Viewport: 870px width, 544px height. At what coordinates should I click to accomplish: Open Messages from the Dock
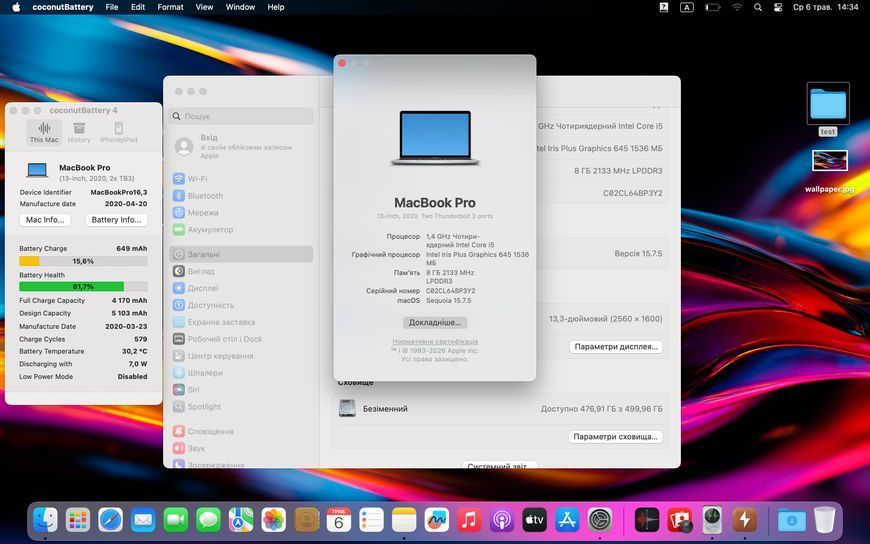coord(209,520)
